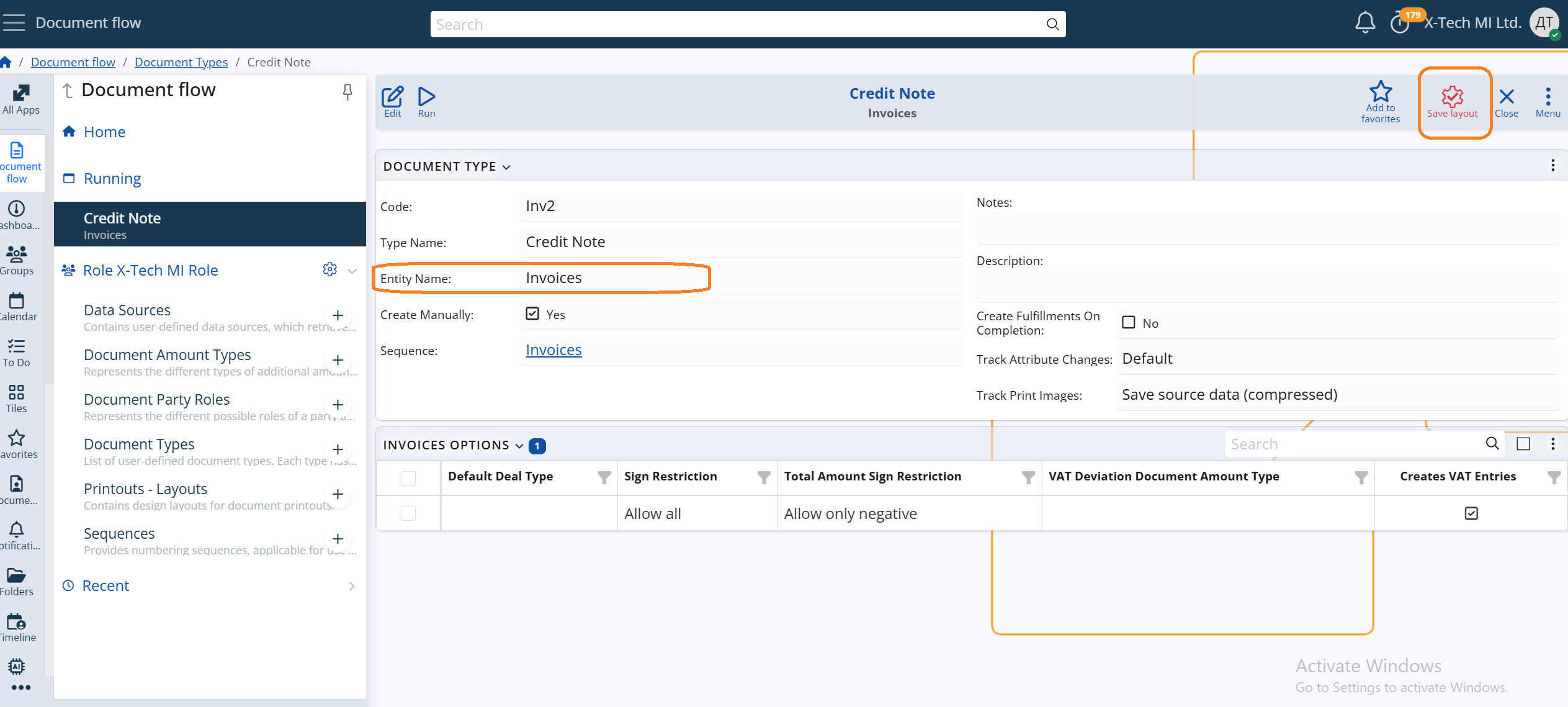The width and height of the screenshot is (1568, 707).
Task: Click the Run play icon
Action: 427,102
